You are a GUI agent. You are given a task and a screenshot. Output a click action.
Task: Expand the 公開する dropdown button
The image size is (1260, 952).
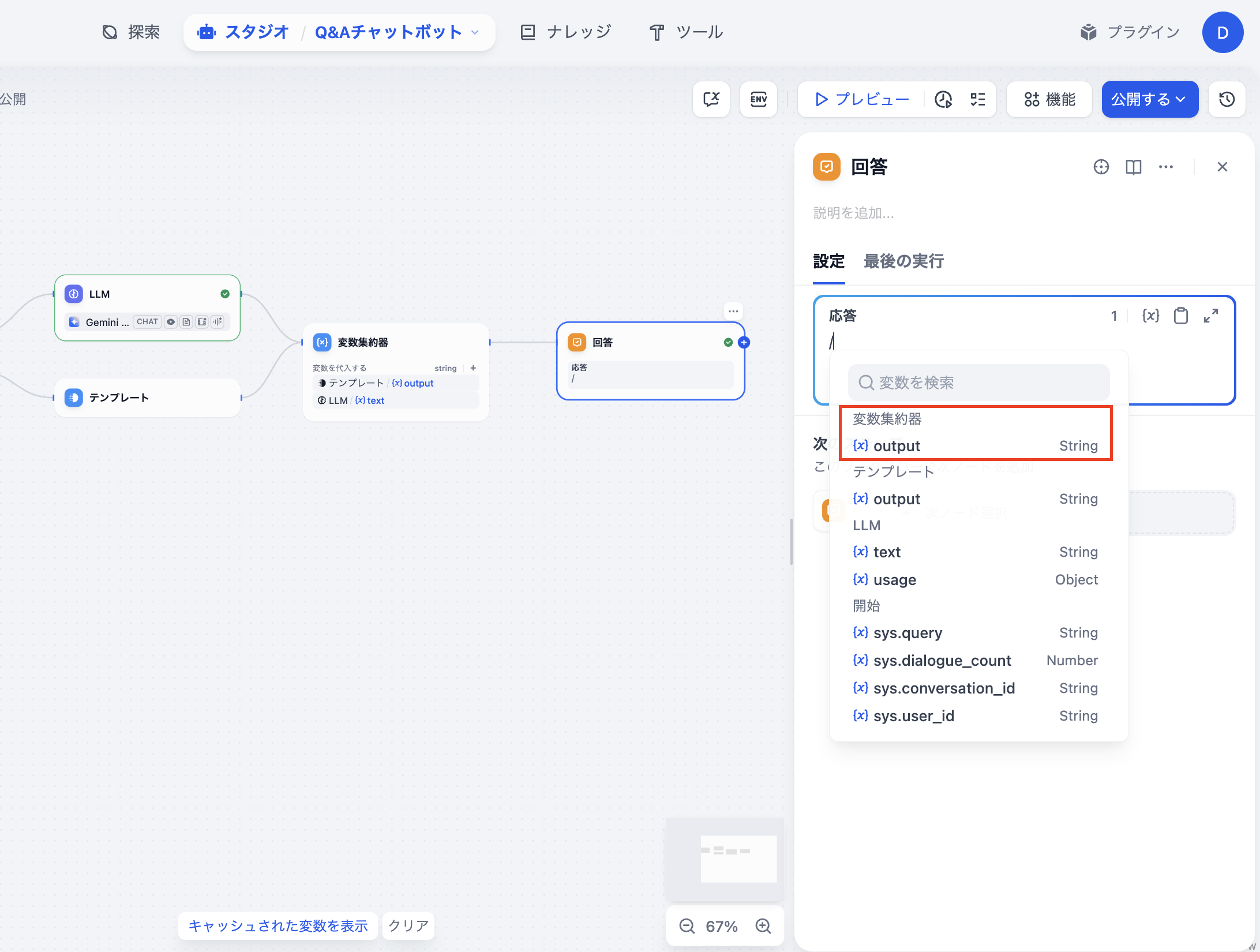tap(1149, 99)
